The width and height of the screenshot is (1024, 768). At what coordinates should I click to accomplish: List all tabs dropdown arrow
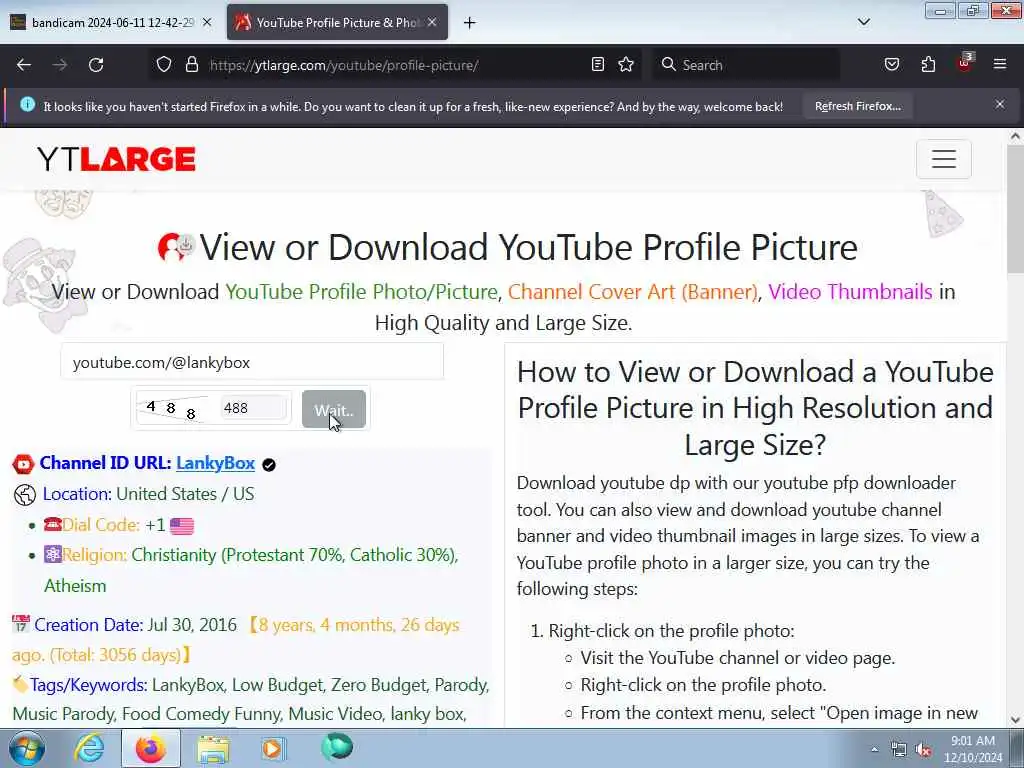point(864,22)
